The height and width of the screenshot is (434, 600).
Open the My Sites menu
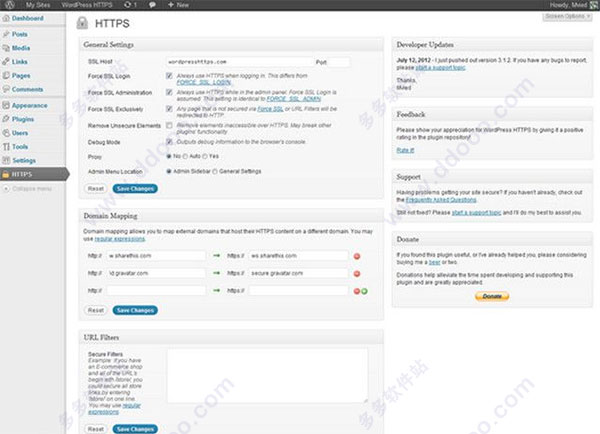38,5
